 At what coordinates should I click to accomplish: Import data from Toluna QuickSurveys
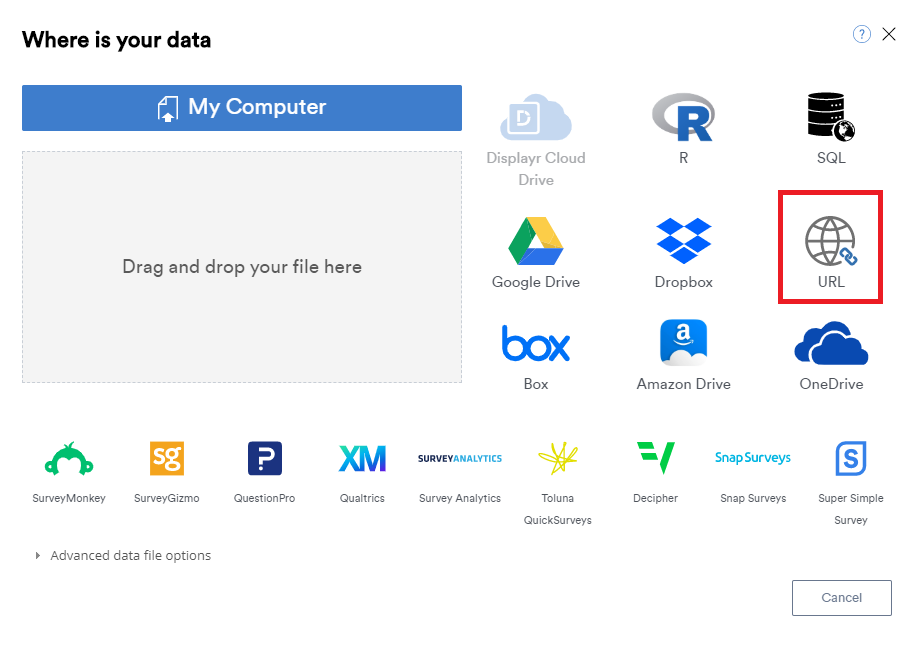click(557, 458)
